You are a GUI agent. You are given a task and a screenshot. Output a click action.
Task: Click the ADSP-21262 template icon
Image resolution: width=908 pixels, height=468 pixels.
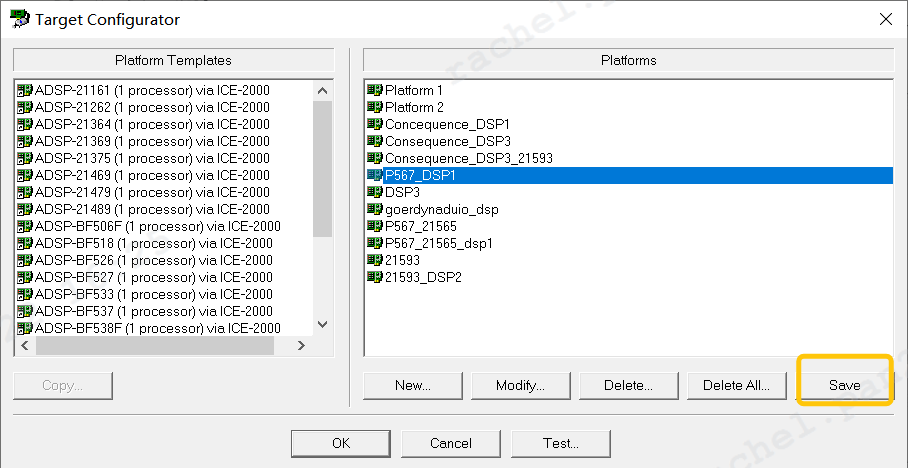point(25,107)
